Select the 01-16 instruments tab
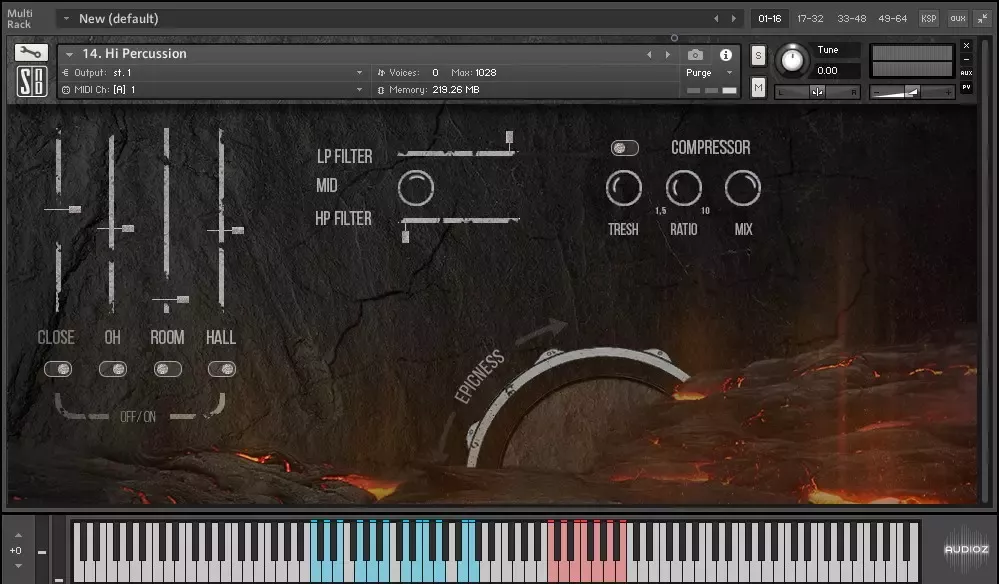The width and height of the screenshot is (999, 584). pos(773,18)
